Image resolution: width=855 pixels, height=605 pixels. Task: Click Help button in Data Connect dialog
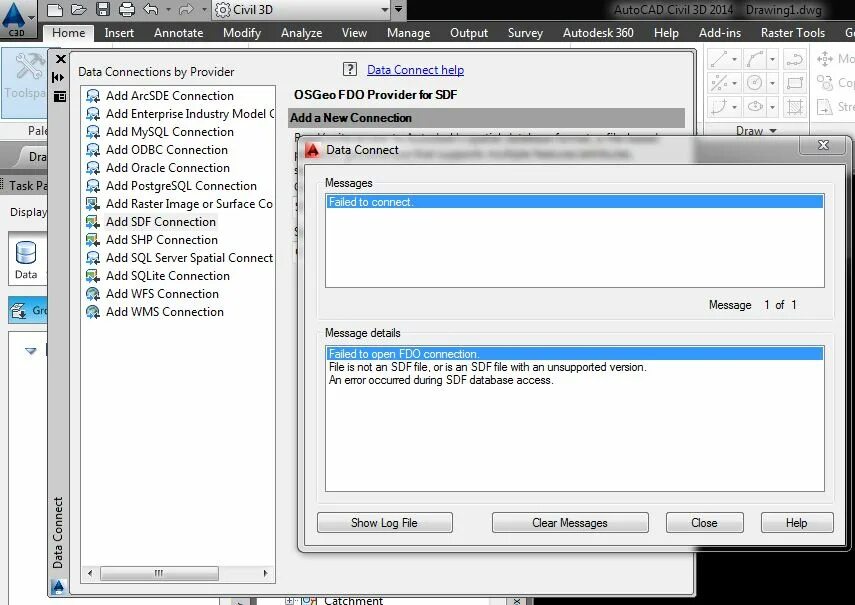[797, 523]
